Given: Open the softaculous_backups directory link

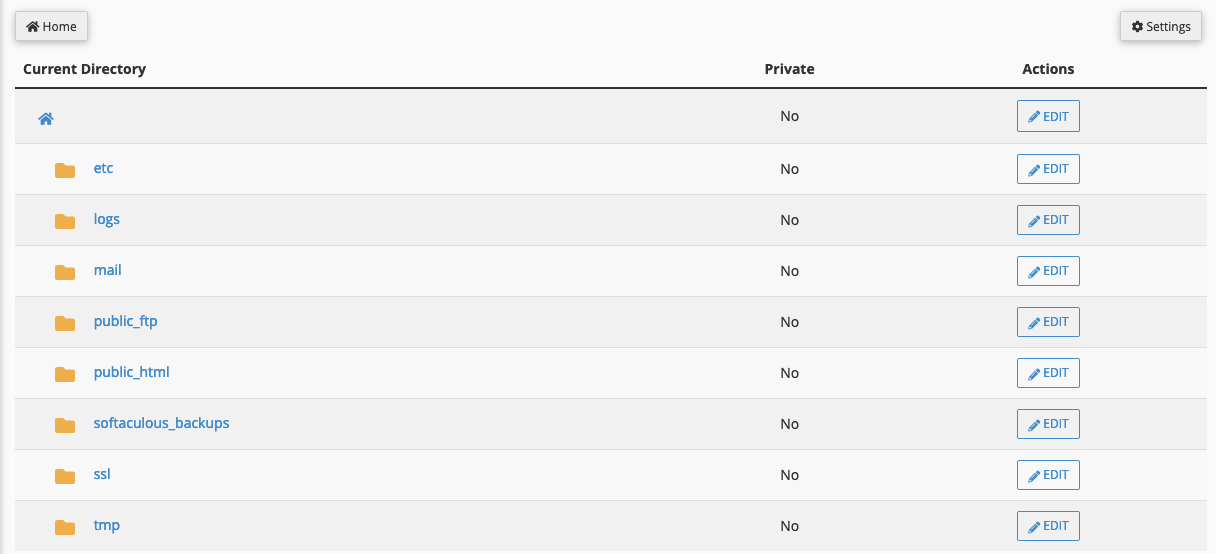Looking at the screenshot, I should 161,423.
